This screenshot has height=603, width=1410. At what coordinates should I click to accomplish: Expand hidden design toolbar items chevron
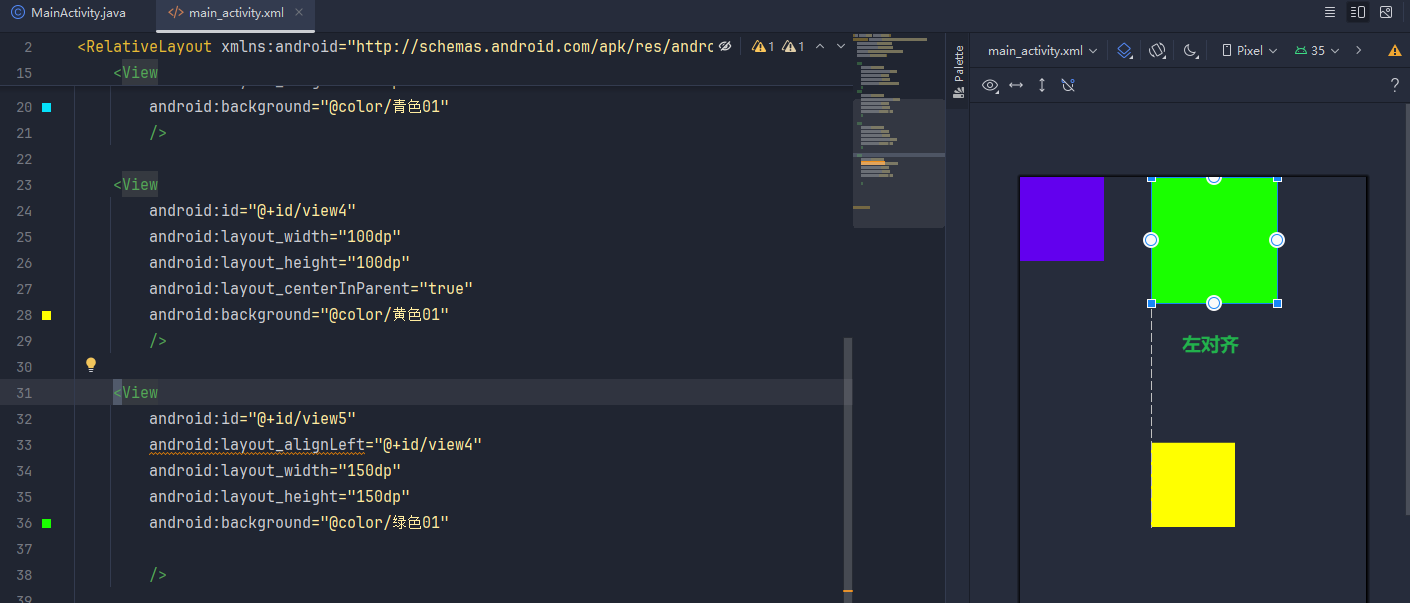click(1358, 50)
